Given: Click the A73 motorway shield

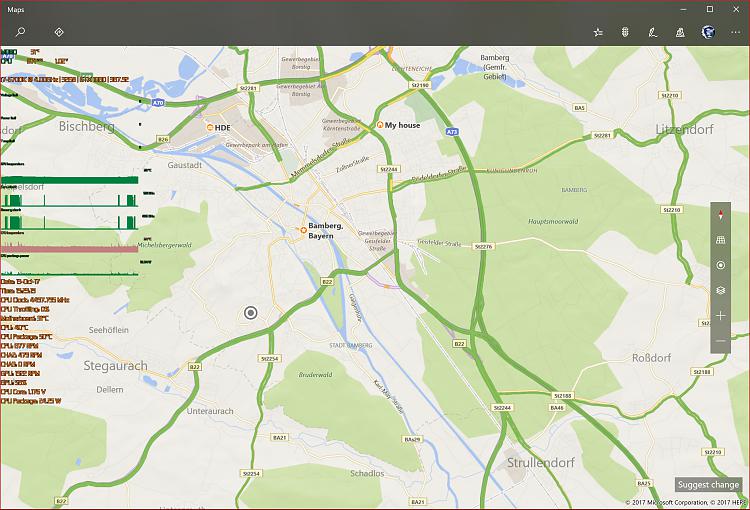Looking at the screenshot, I should pyautogui.click(x=452, y=132).
